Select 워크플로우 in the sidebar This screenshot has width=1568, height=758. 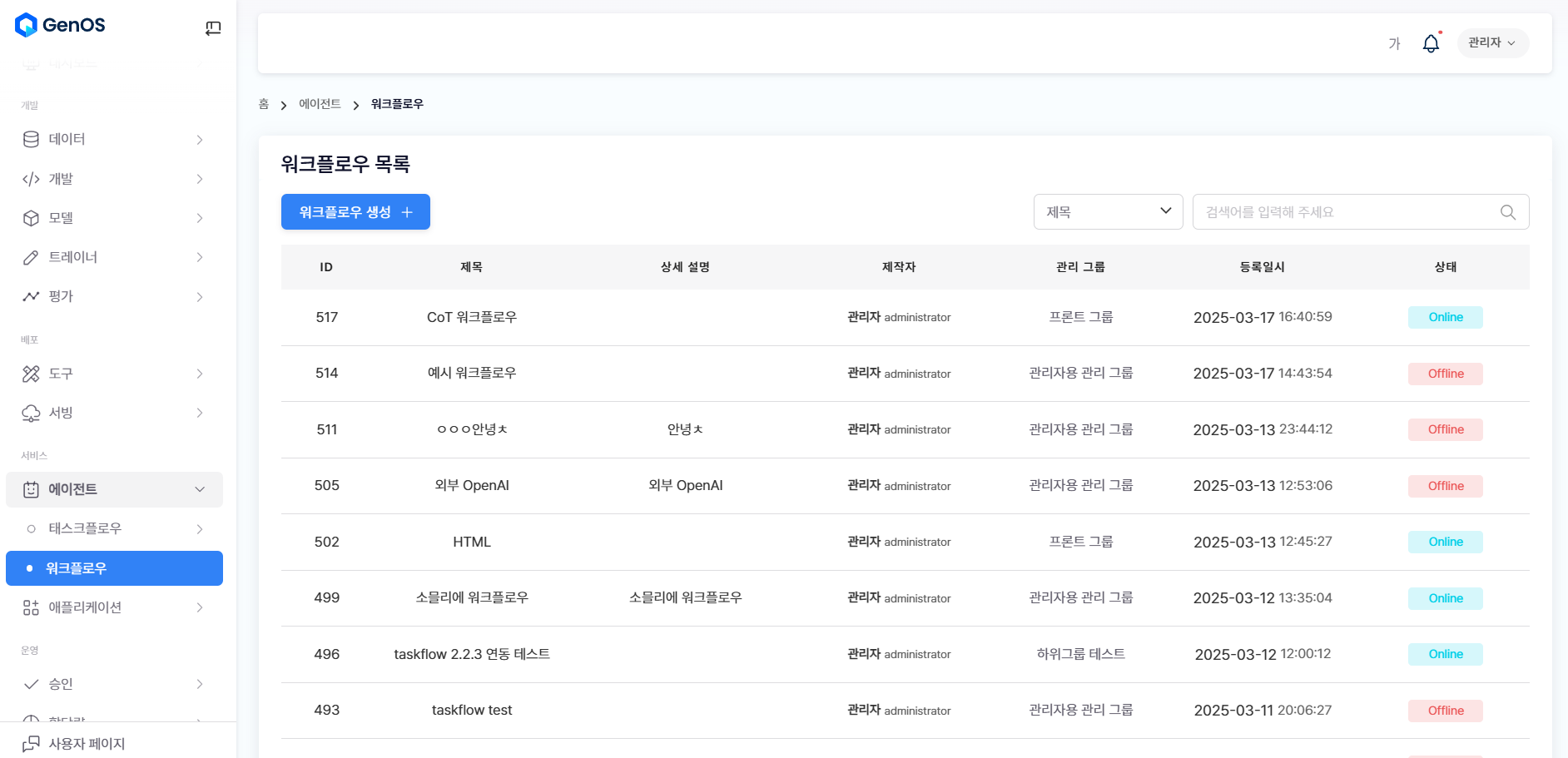114,568
